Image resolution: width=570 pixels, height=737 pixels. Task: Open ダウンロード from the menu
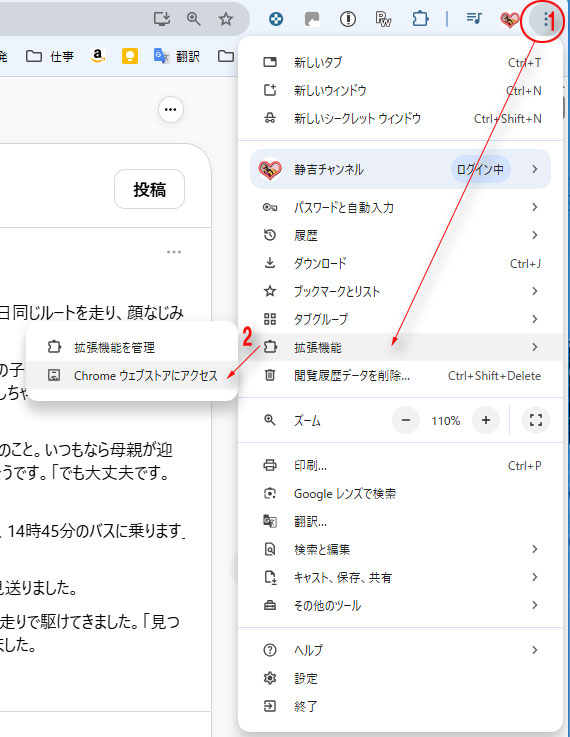pyautogui.click(x=400, y=263)
